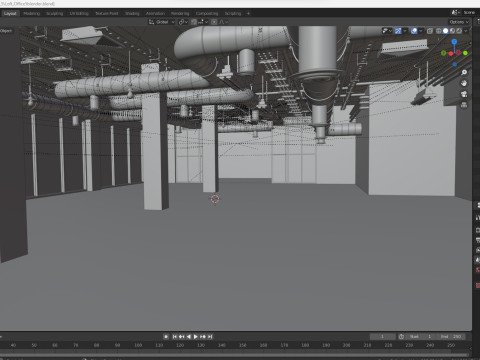Toggle viewport gizmos display
The width and height of the screenshot is (480, 360).
pos(398,31)
